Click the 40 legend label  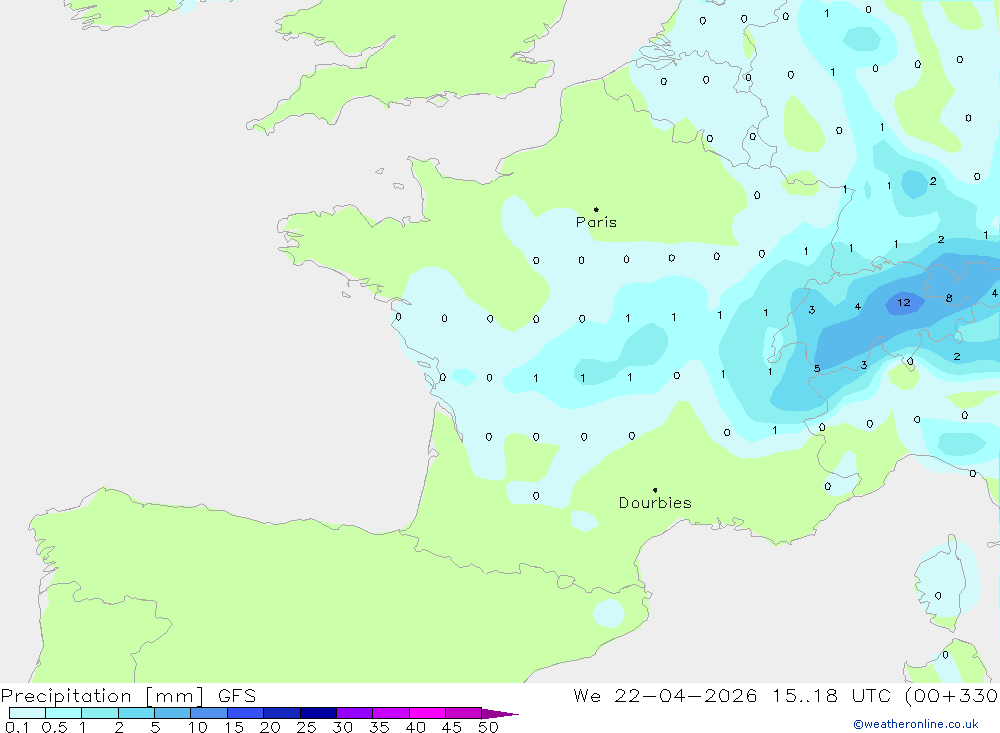point(415,727)
